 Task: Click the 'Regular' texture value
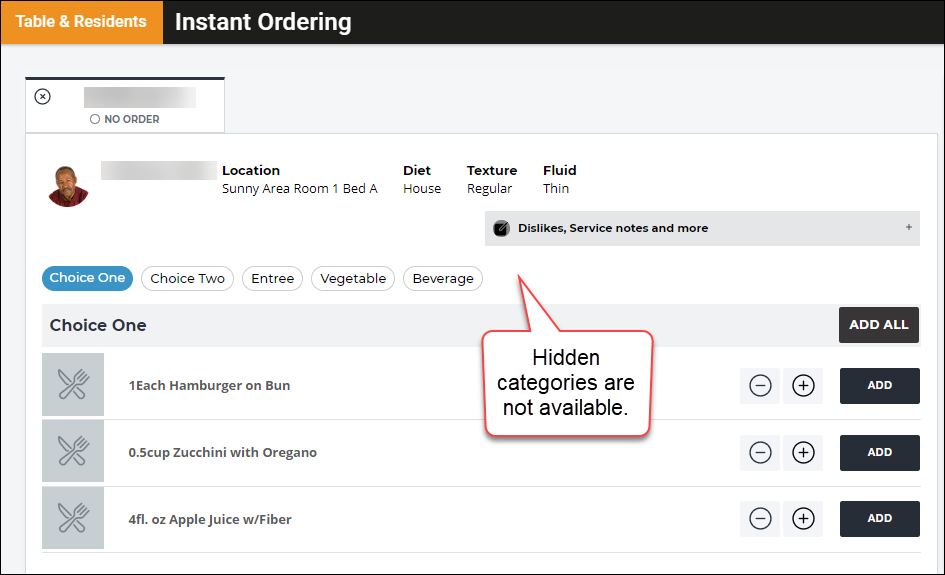tap(489, 189)
